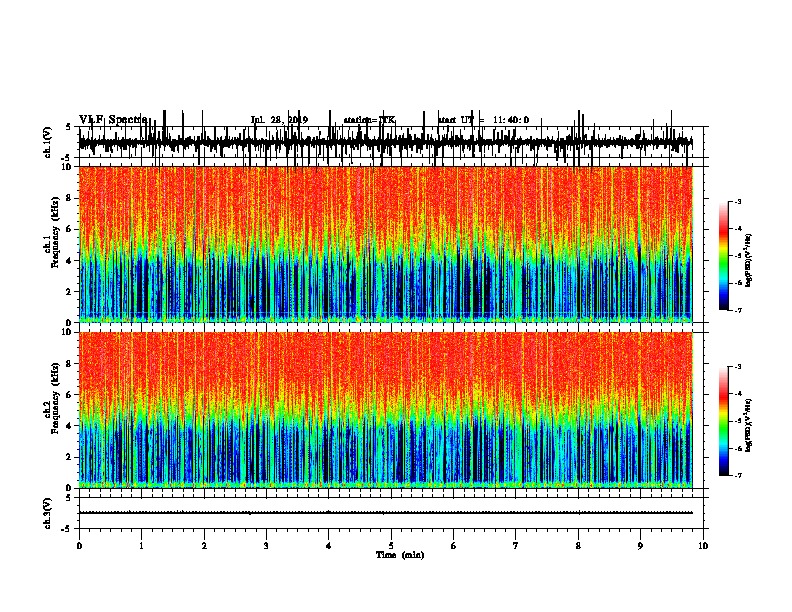The height and width of the screenshot is (612, 792).
Task: Click time axis tick label '6'
Action: (454, 546)
